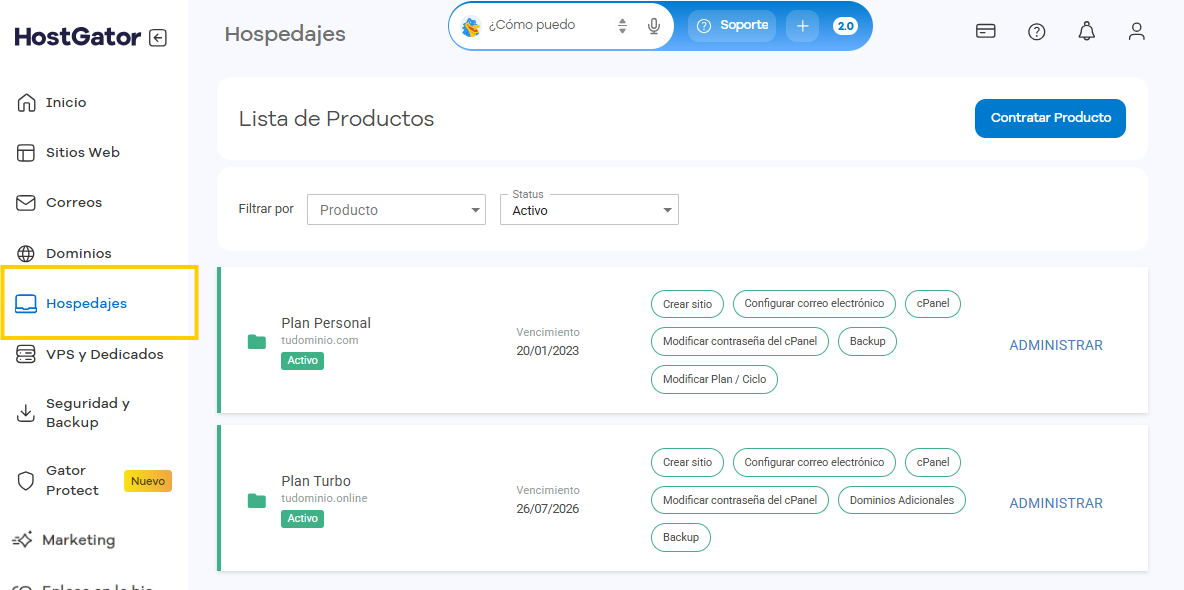Viewport: 1184px width, 590px height.
Task: Click the Inicio home icon
Action: (26, 102)
